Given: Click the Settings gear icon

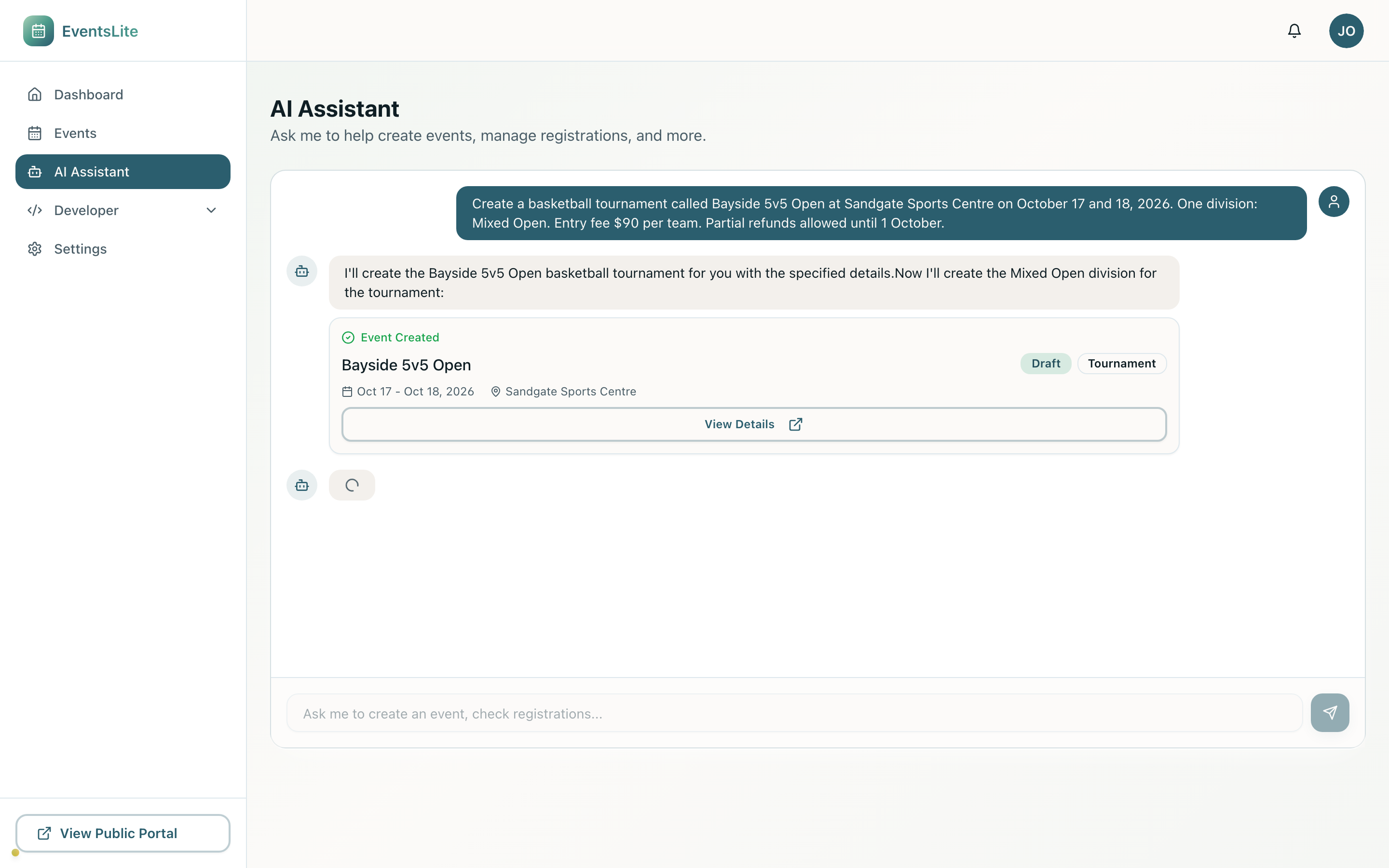Looking at the screenshot, I should 35,248.
